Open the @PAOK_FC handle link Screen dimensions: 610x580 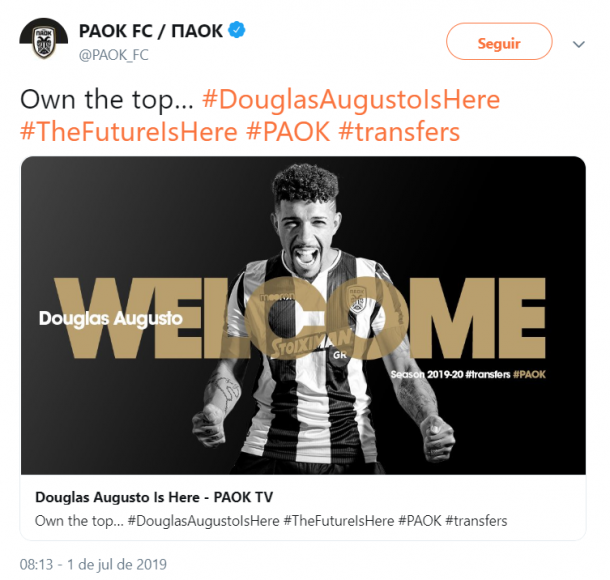[x=114, y=55]
